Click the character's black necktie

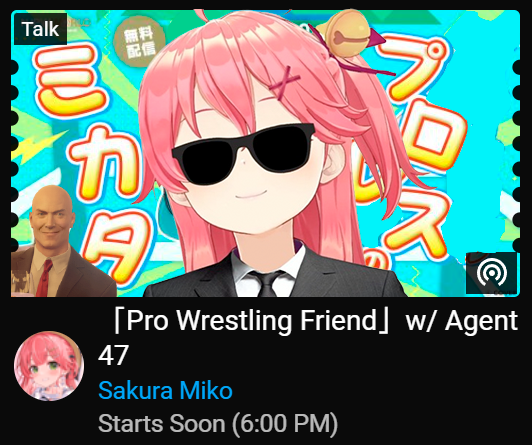(x=267, y=283)
